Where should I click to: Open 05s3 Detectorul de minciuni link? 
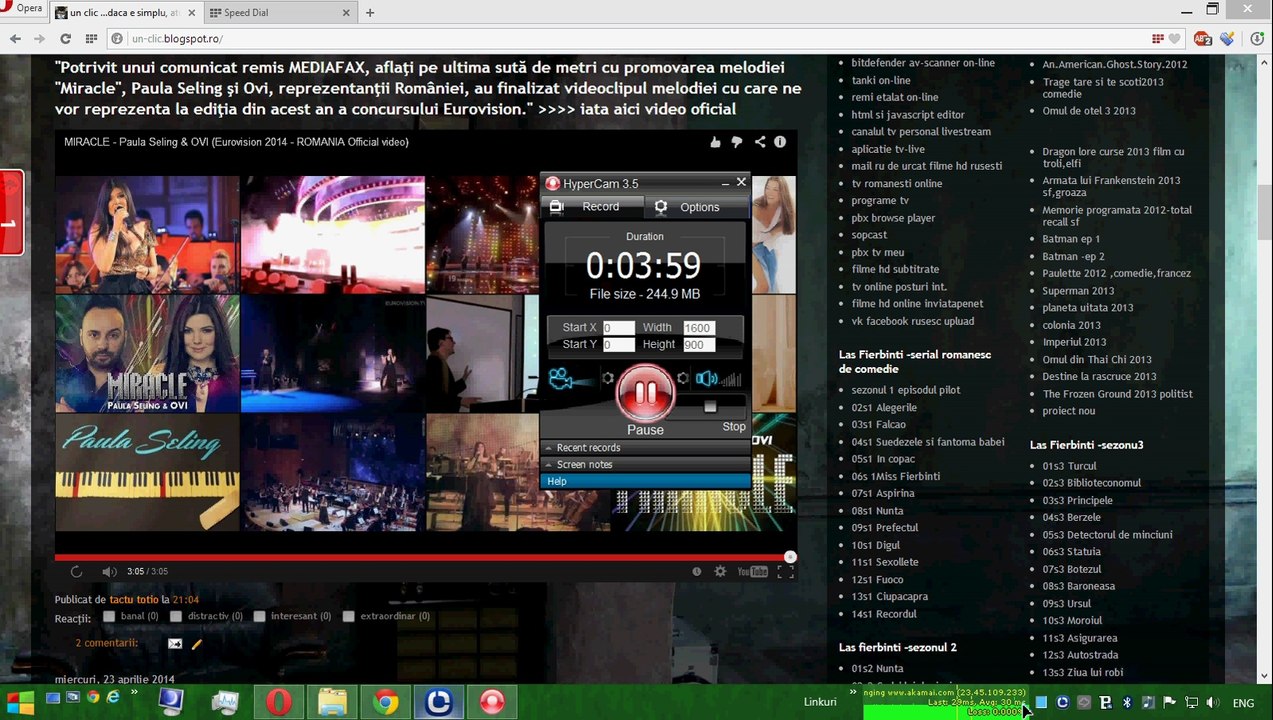click(x=1108, y=534)
